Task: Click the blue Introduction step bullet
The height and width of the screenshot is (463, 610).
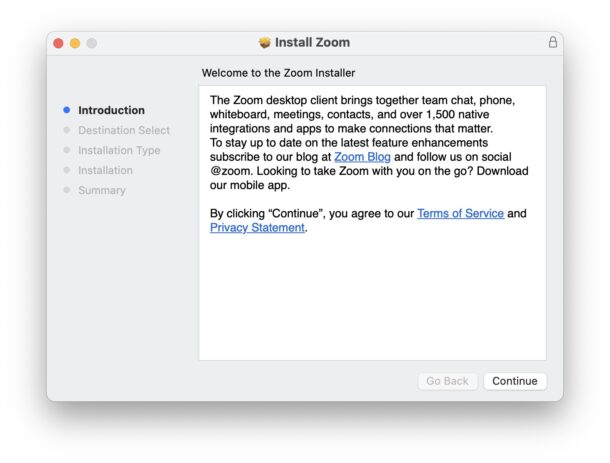Action: tap(67, 110)
